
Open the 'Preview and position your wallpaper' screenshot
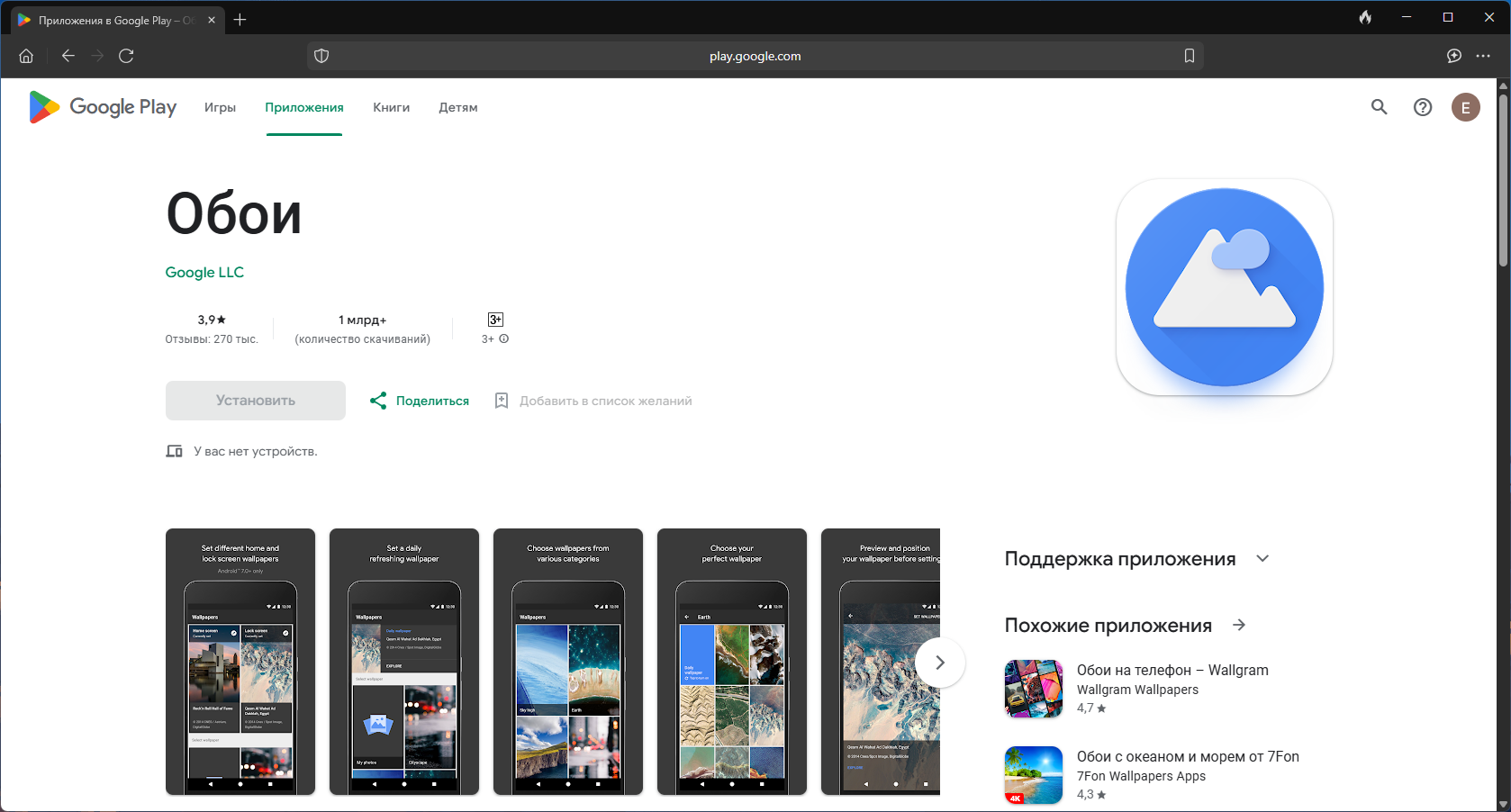click(881, 662)
